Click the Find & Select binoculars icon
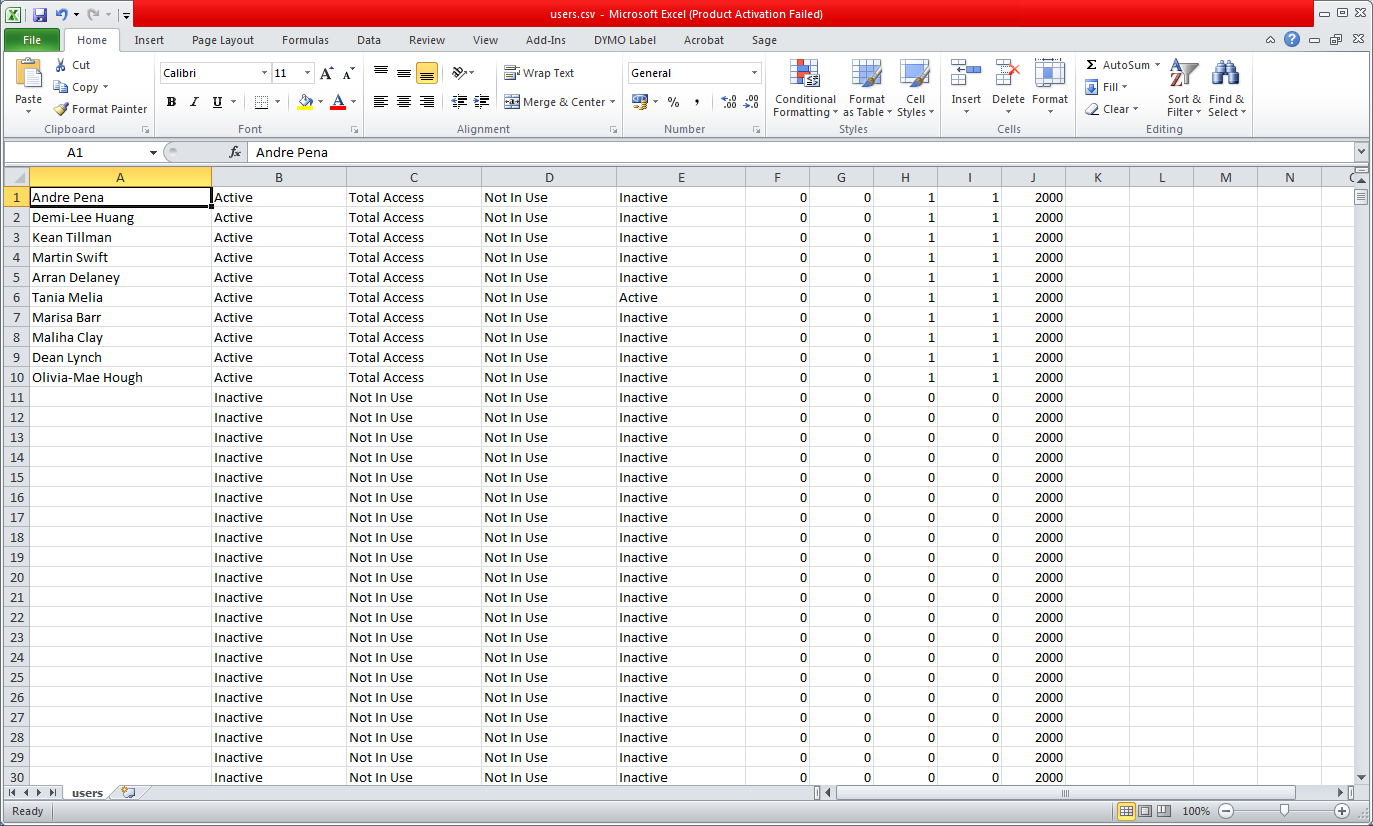Viewport: 1373px width, 826px height. (1226, 74)
